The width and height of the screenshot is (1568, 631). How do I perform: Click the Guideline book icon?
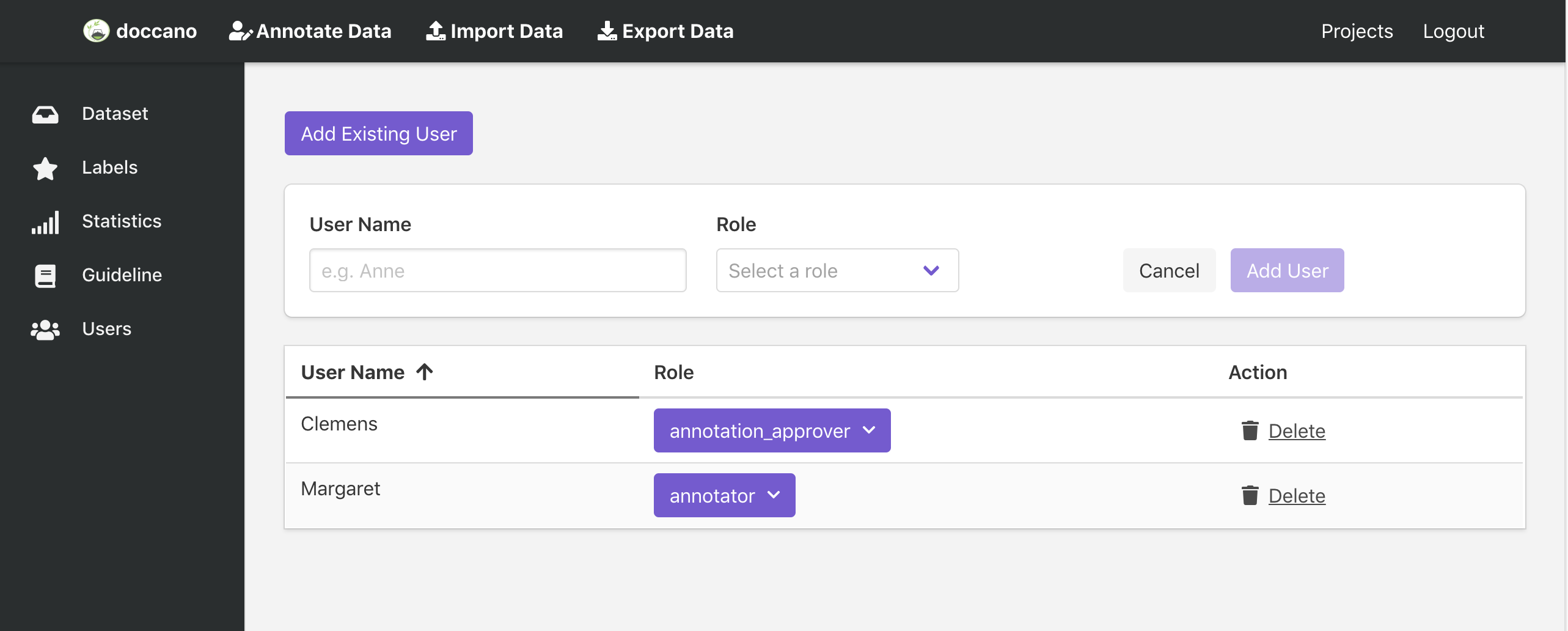45,276
